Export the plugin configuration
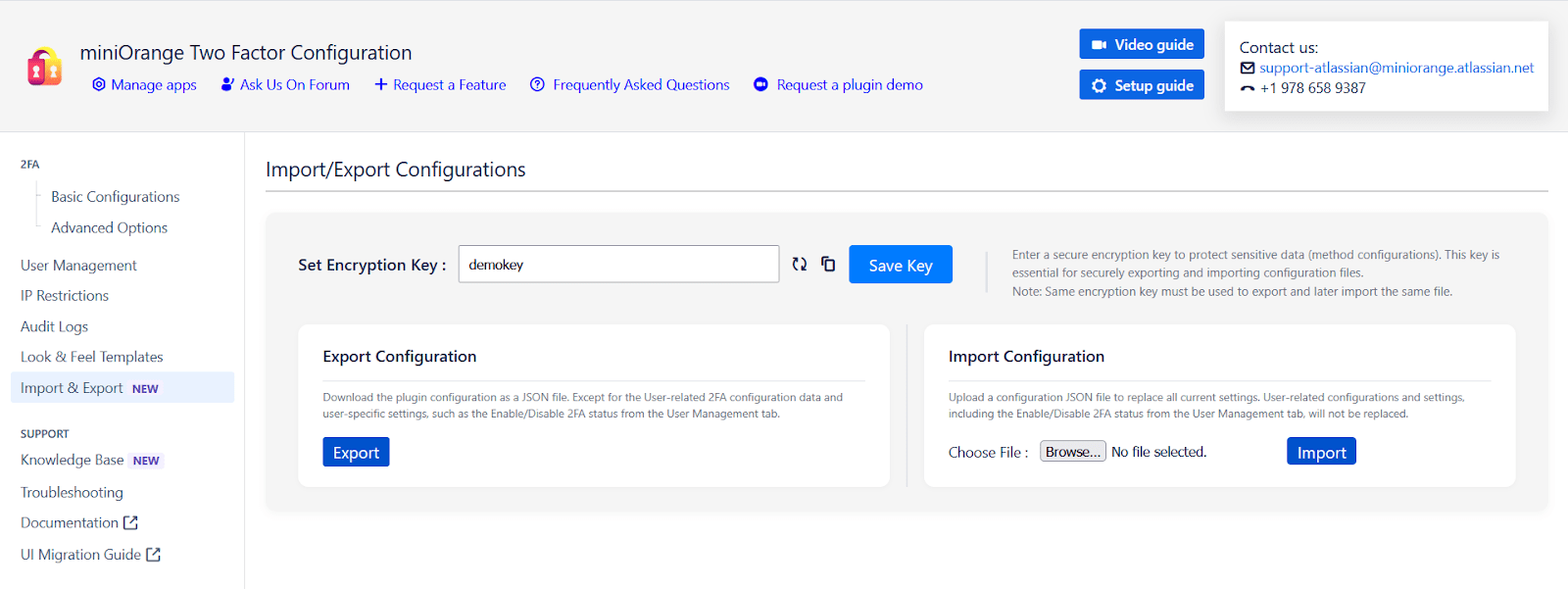This screenshot has height=589, width=1568. (356, 452)
